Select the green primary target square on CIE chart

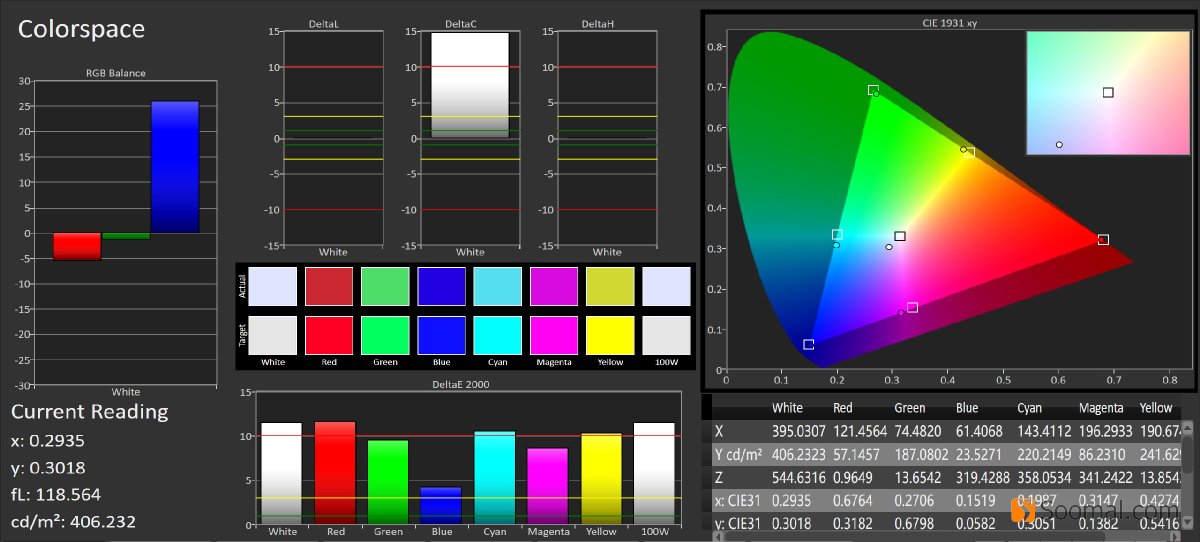[873, 90]
